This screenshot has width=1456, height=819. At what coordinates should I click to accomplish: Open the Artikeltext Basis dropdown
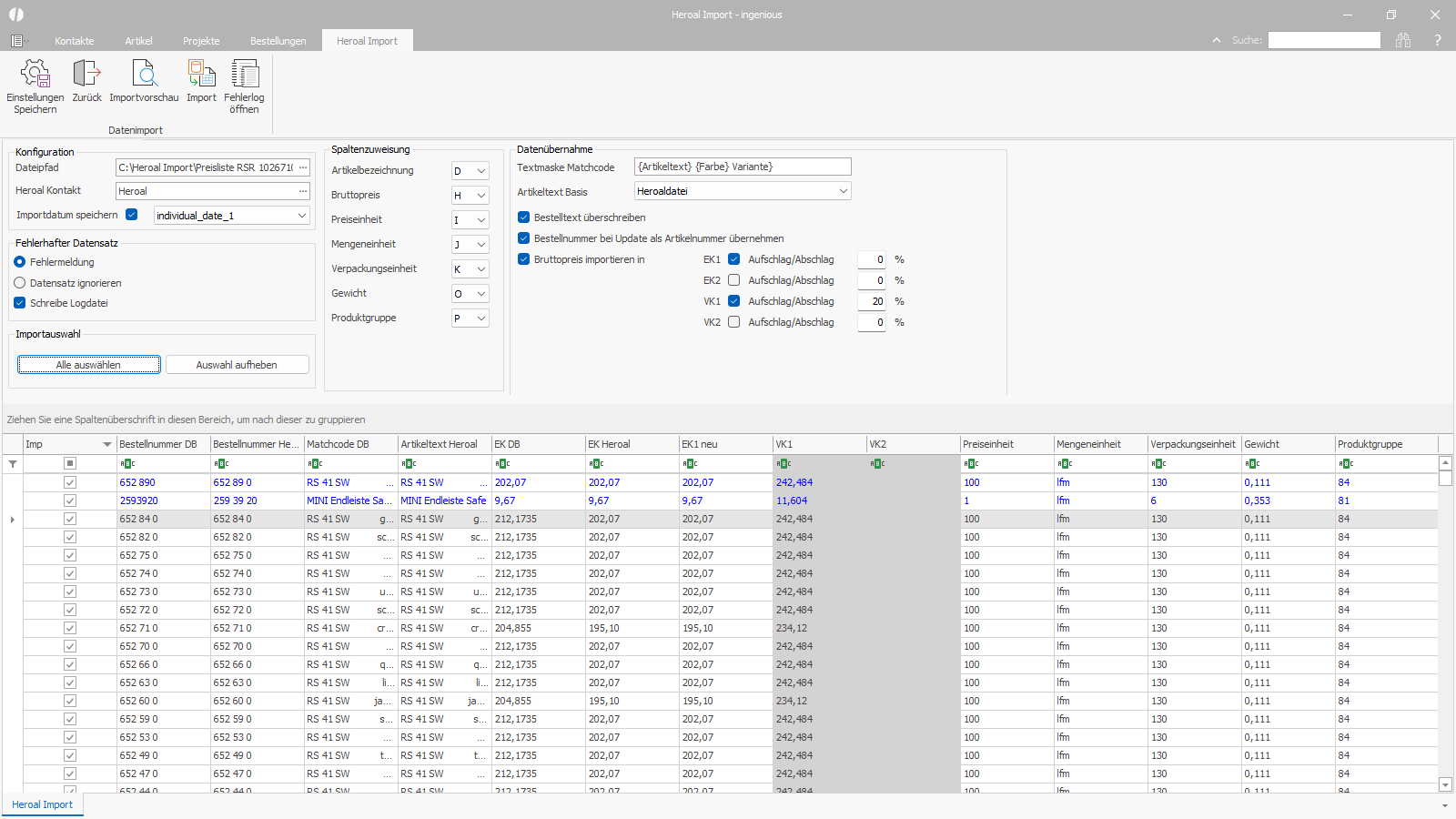[x=843, y=191]
